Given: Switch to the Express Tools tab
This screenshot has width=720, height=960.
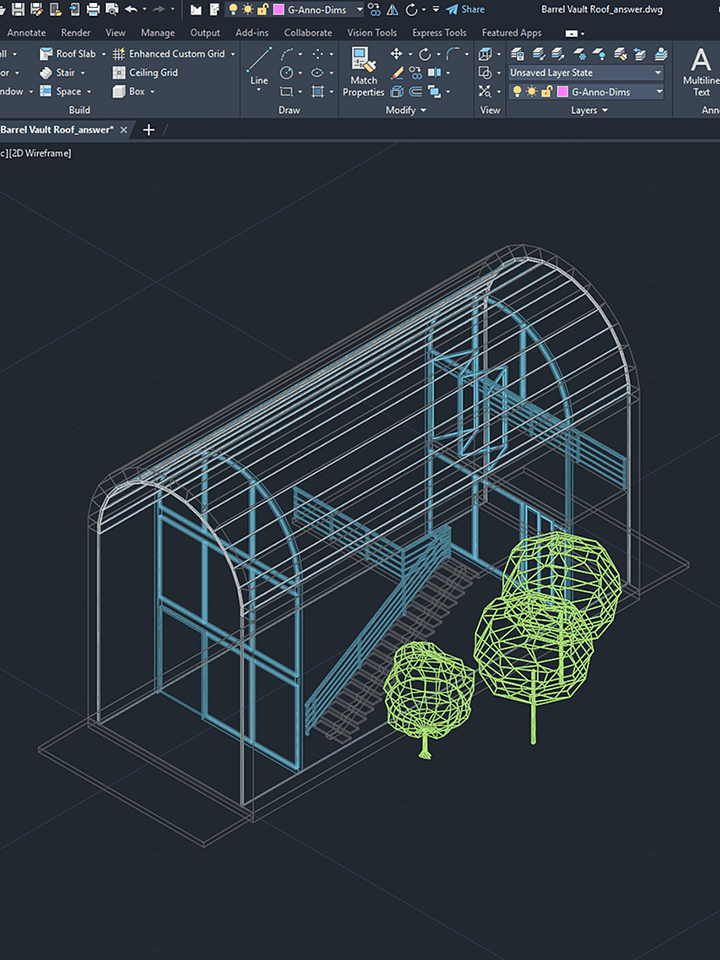Looking at the screenshot, I should tap(439, 32).
